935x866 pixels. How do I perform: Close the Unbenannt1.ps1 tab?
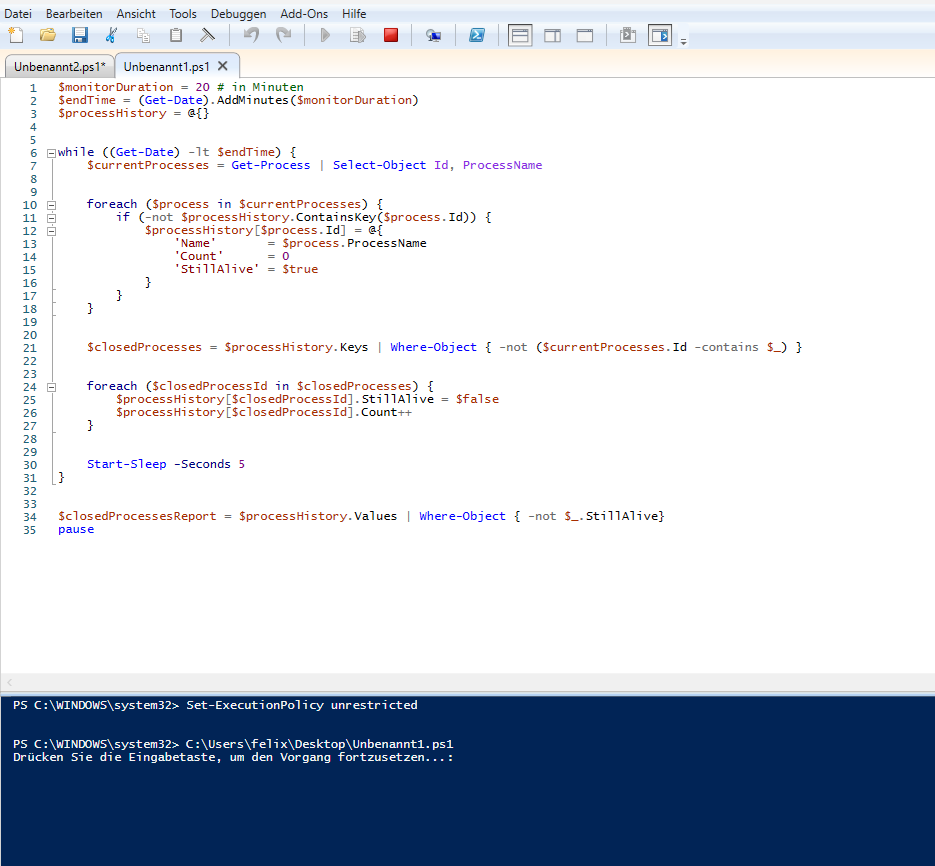(x=223, y=66)
